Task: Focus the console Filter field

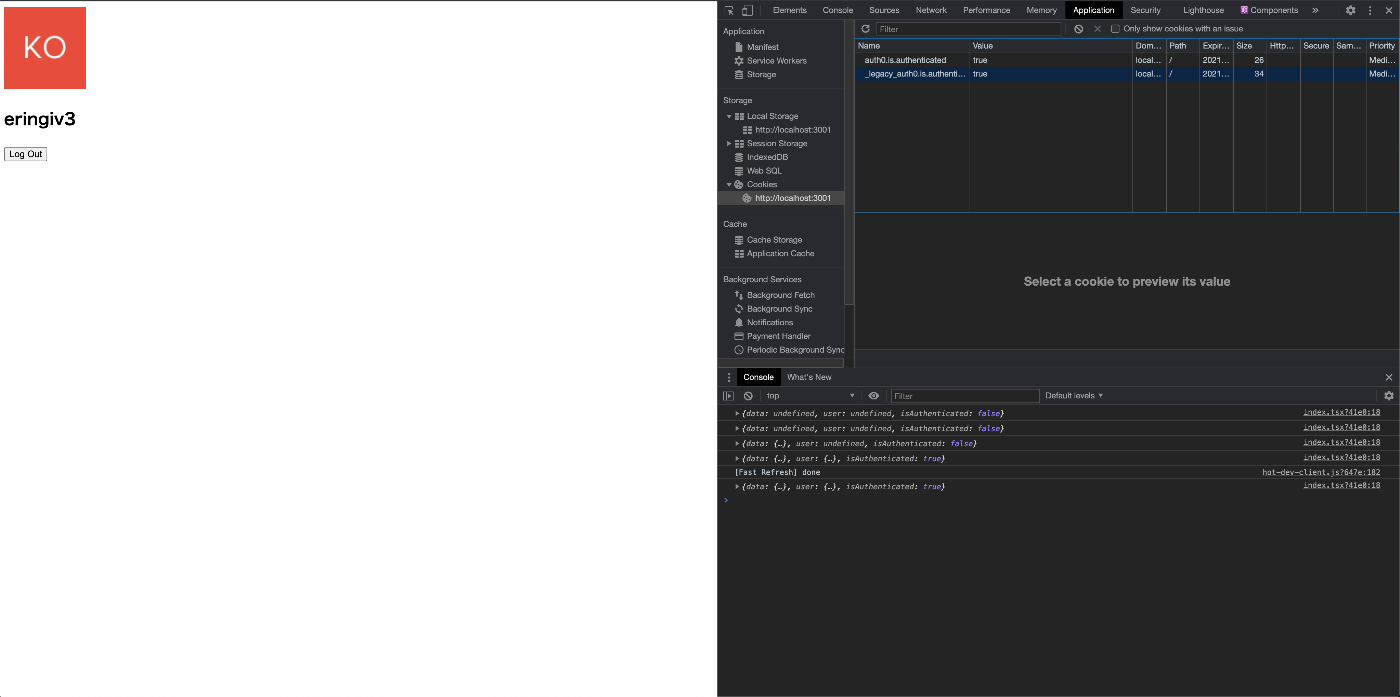Action: (x=965, y=396)
